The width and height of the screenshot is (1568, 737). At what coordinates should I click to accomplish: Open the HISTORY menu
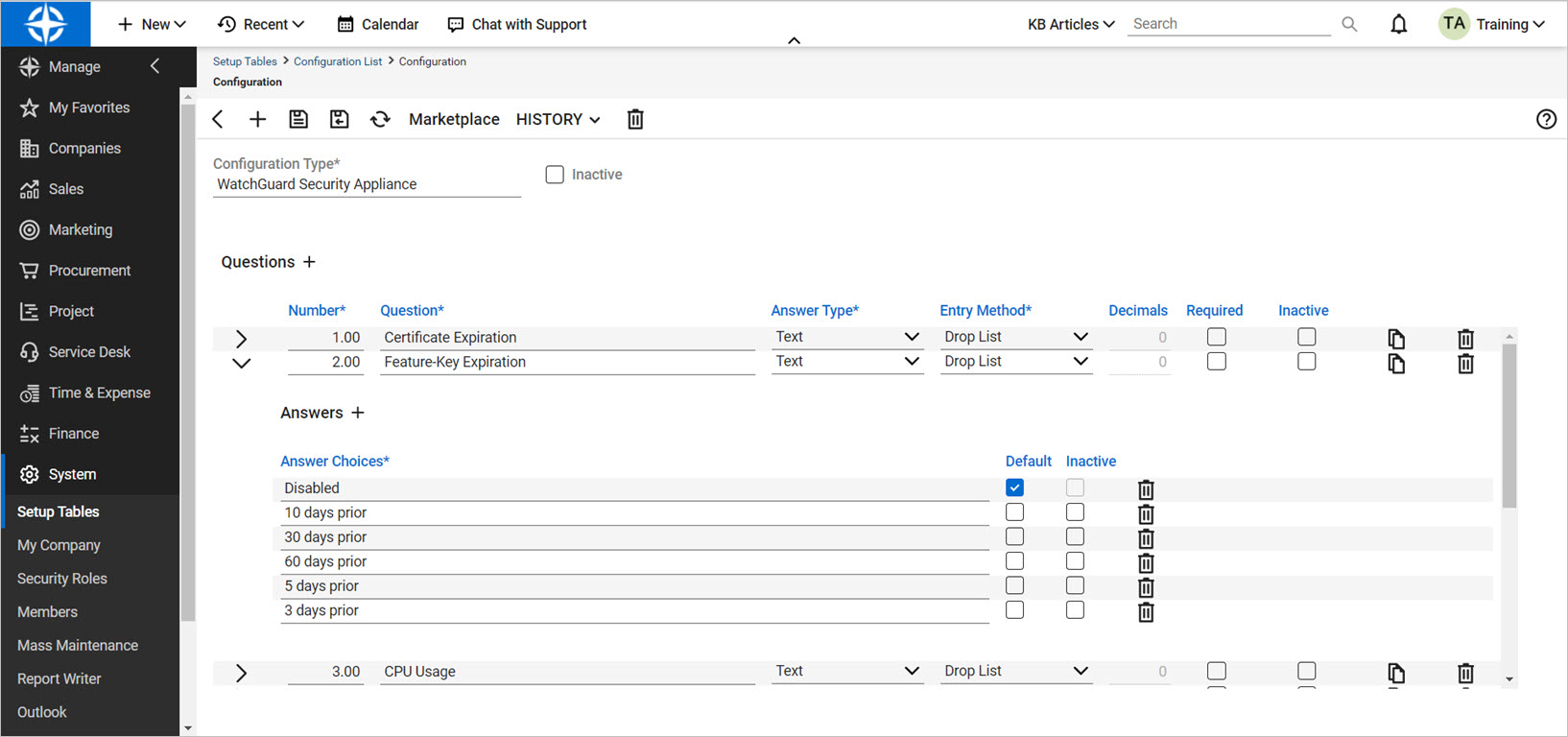[558, 119]
